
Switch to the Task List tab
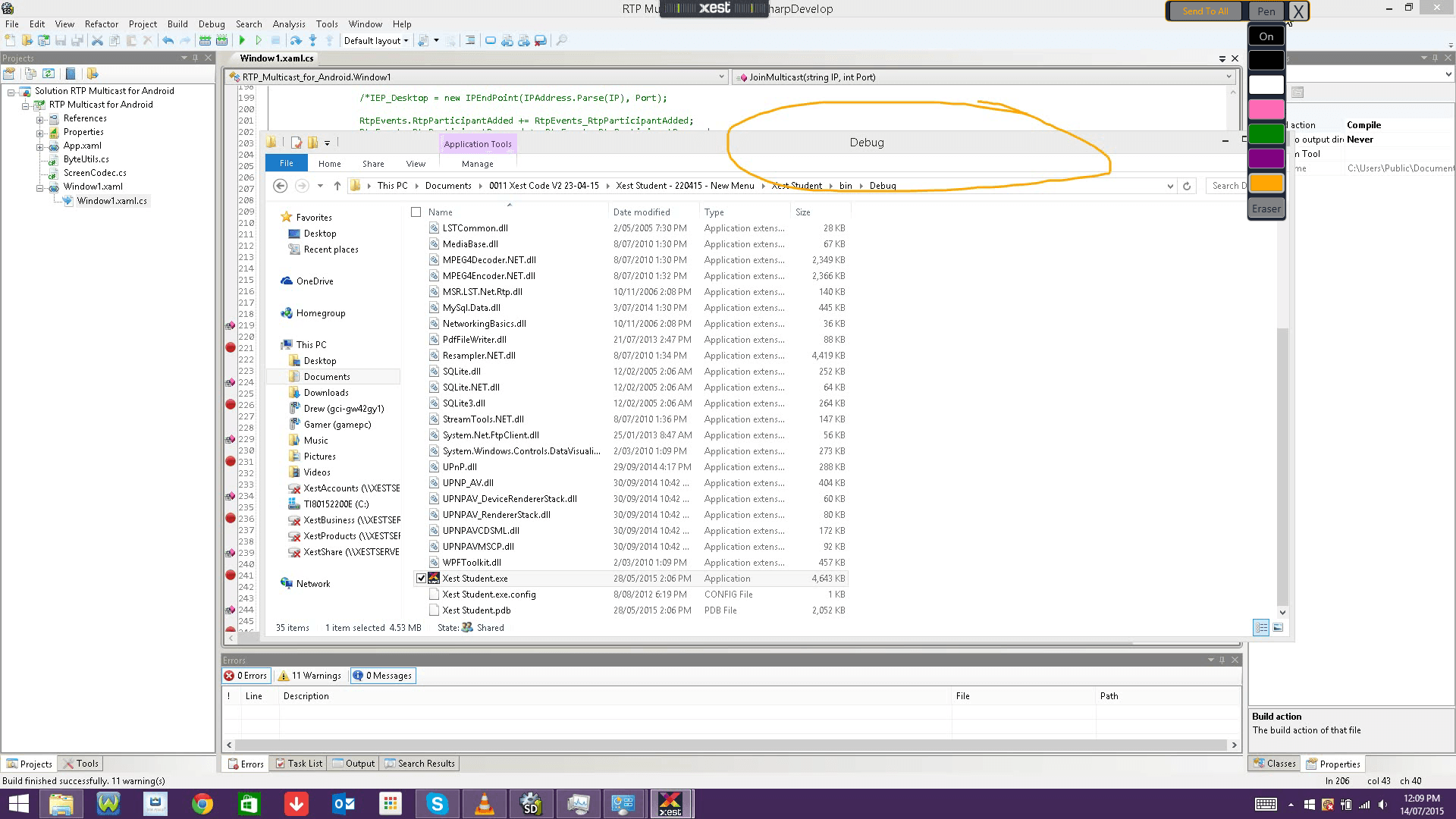tap(299, 764)
